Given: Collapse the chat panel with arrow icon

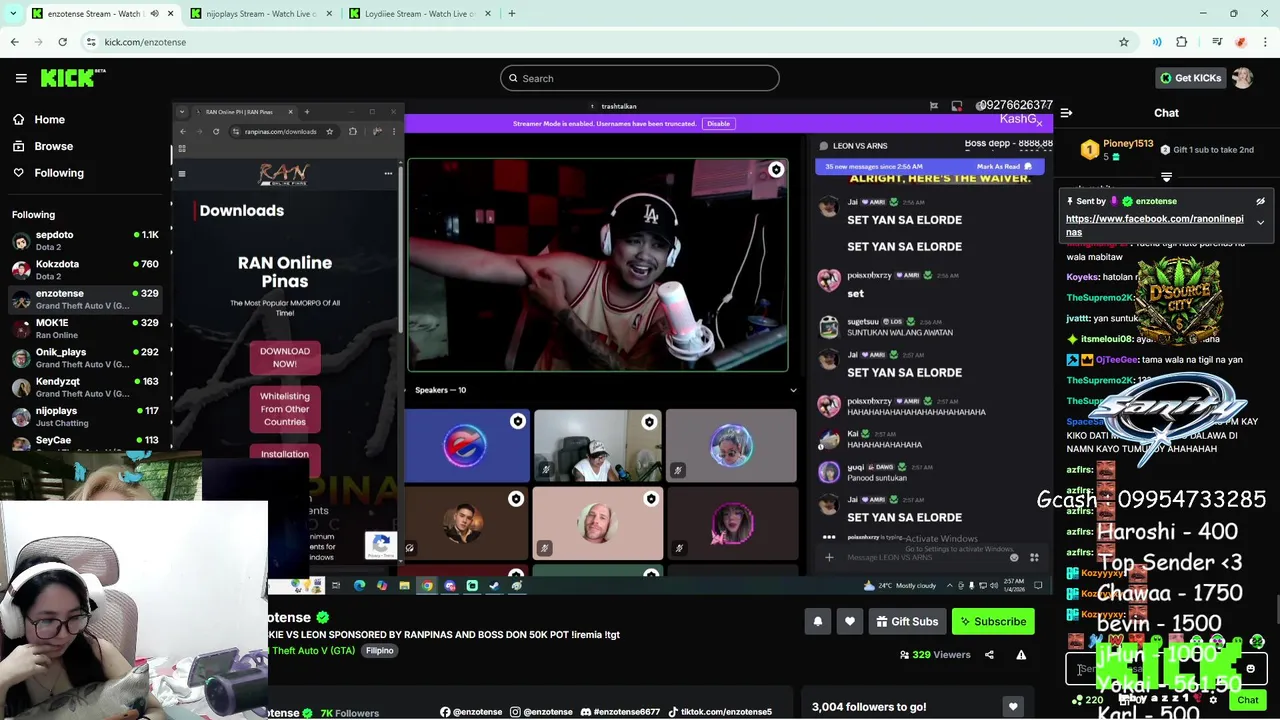Looking at the screenshot, I should [1066, 113].
